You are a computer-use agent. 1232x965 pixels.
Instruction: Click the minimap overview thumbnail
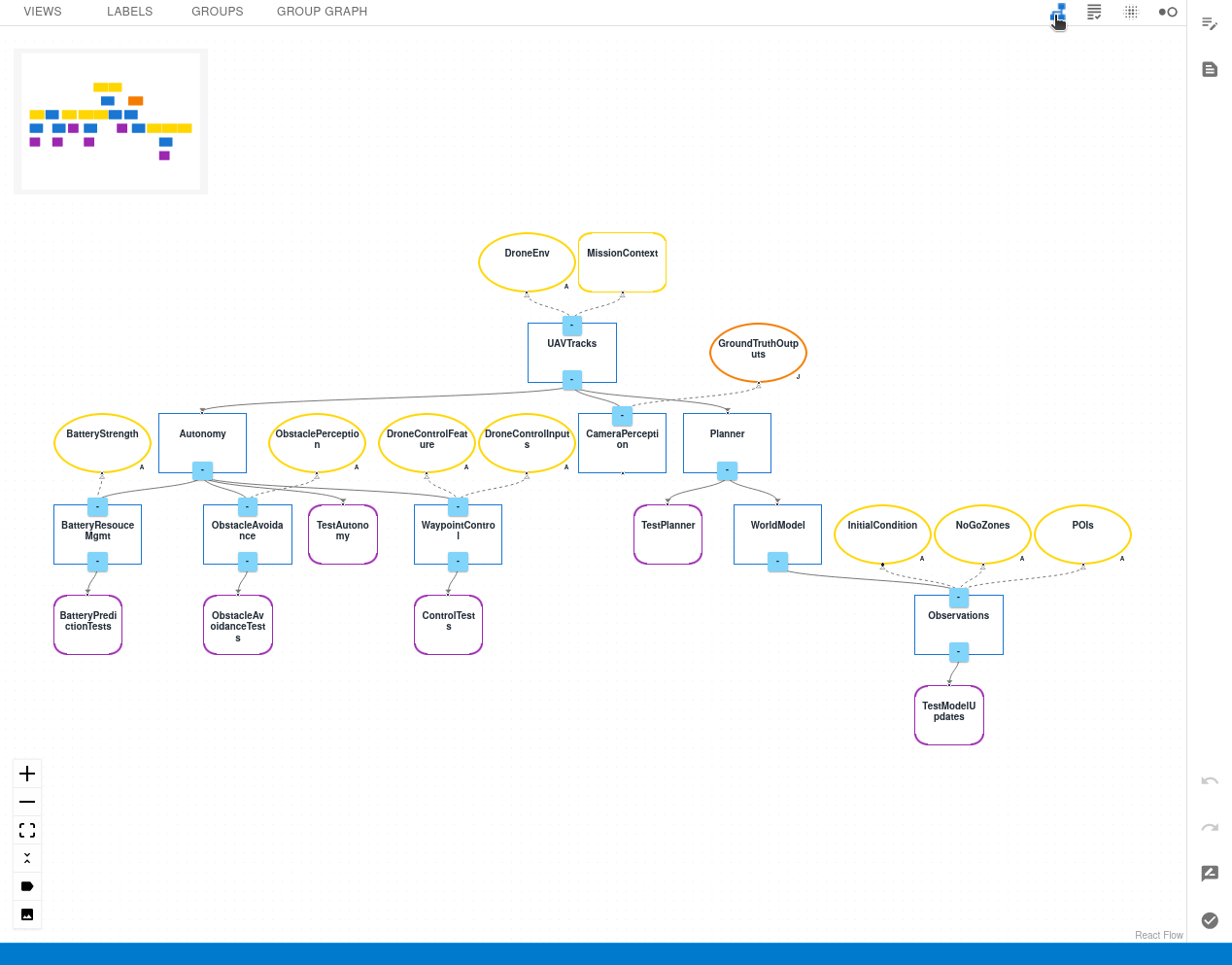pos(111,121)
